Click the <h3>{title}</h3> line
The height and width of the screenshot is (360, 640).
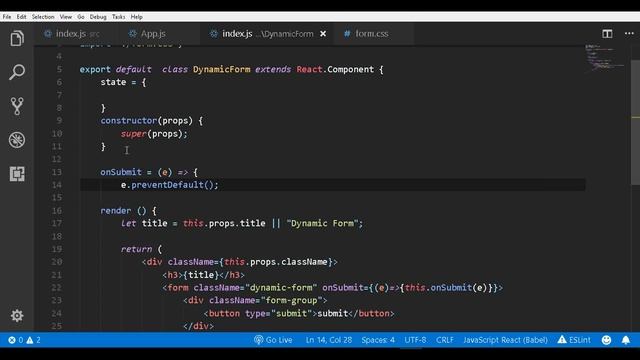[203, 275]
